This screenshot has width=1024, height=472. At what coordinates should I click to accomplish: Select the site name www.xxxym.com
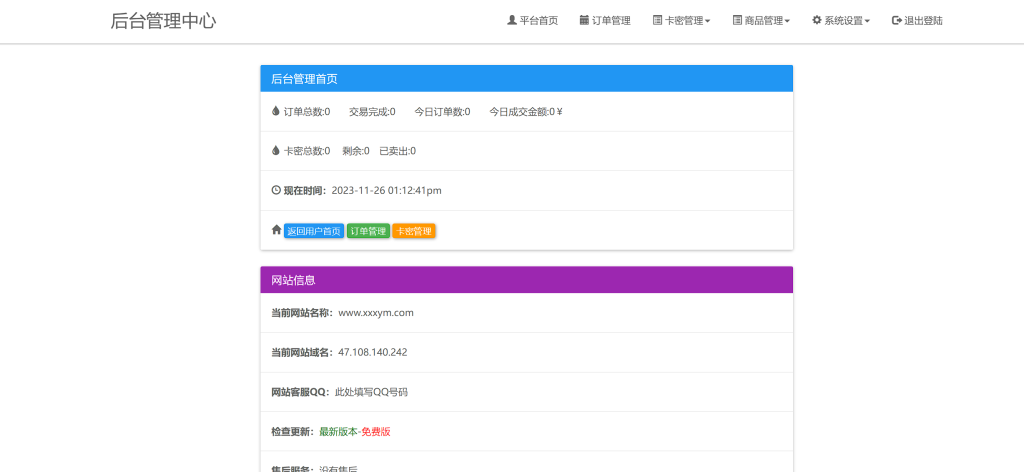(x=376, y=313)
